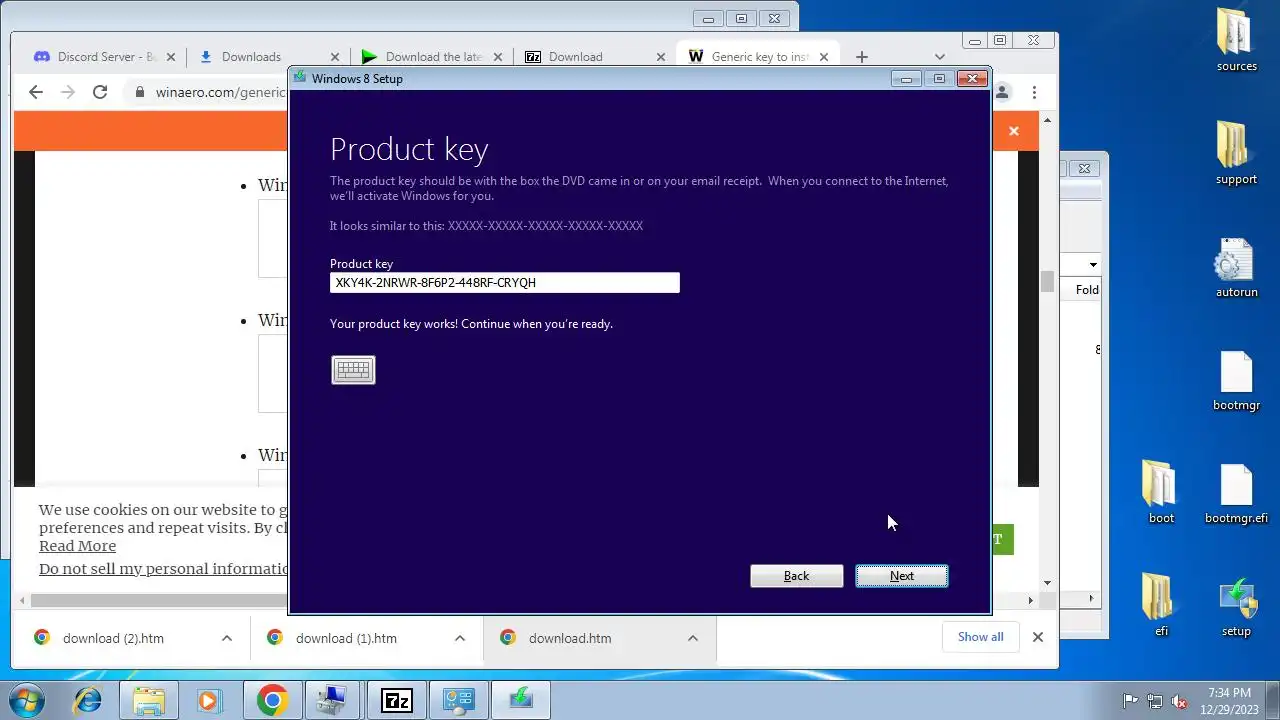Open the Action Center flag icon

(1131, 701)
